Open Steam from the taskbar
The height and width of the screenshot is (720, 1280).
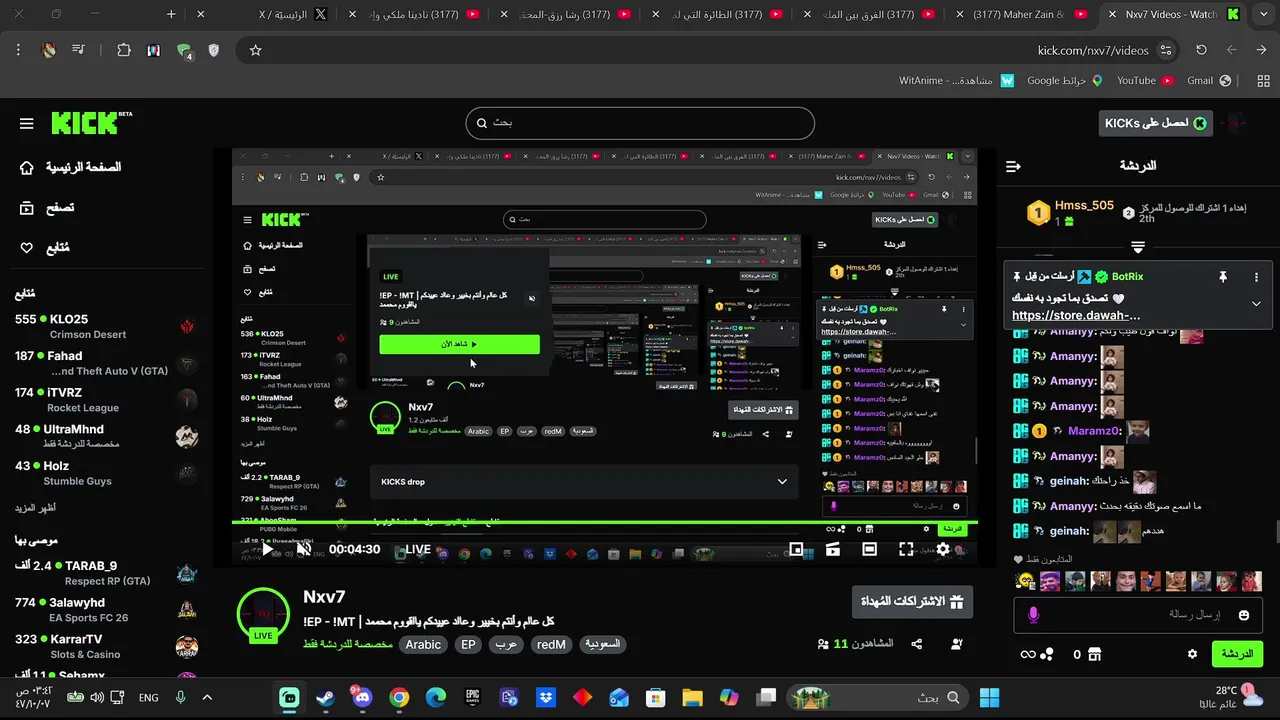pos(326,697)
